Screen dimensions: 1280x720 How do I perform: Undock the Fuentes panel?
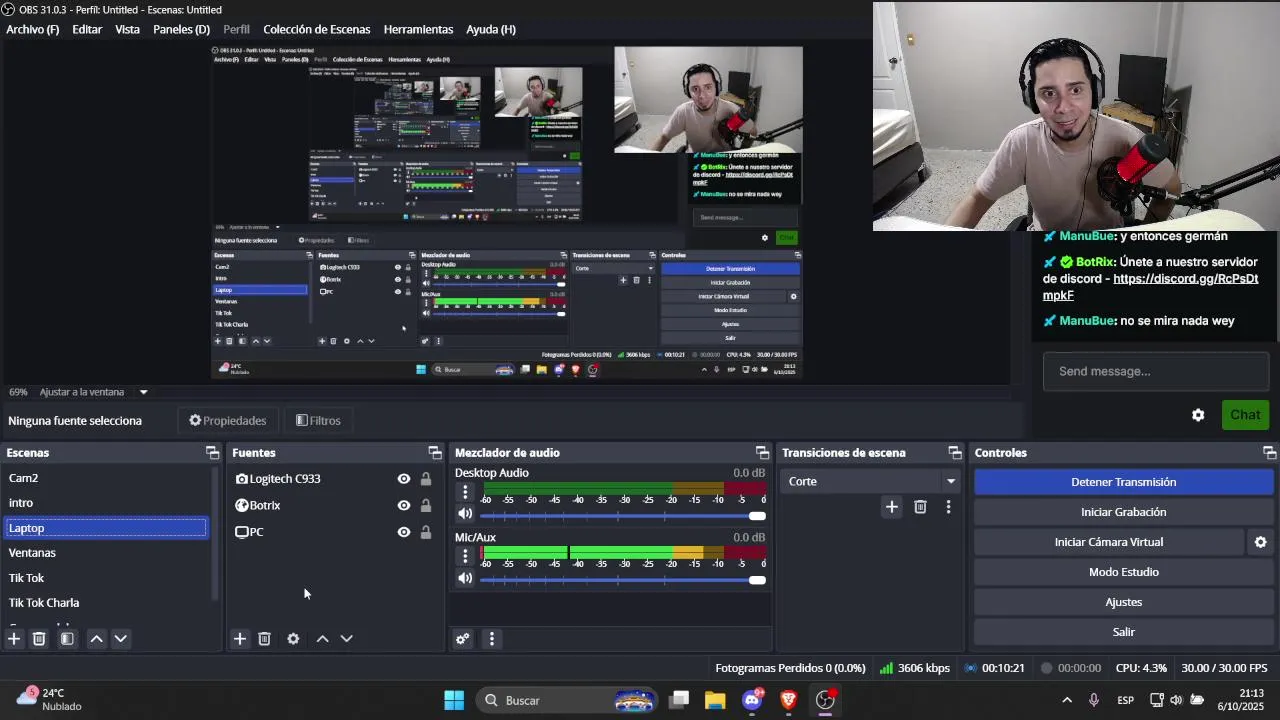click(435, 453)
